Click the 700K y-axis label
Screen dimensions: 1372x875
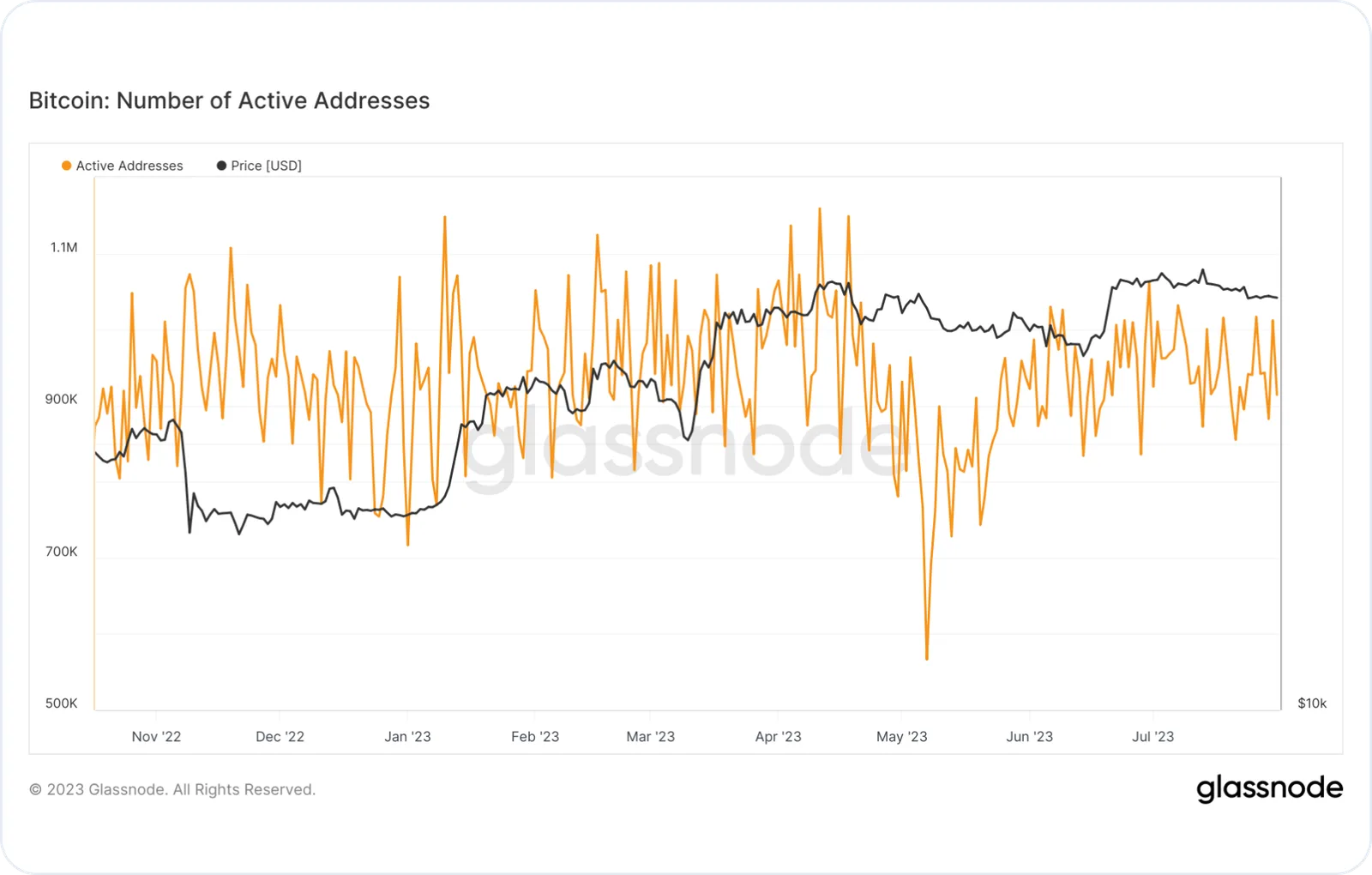[x=61, y=552]
